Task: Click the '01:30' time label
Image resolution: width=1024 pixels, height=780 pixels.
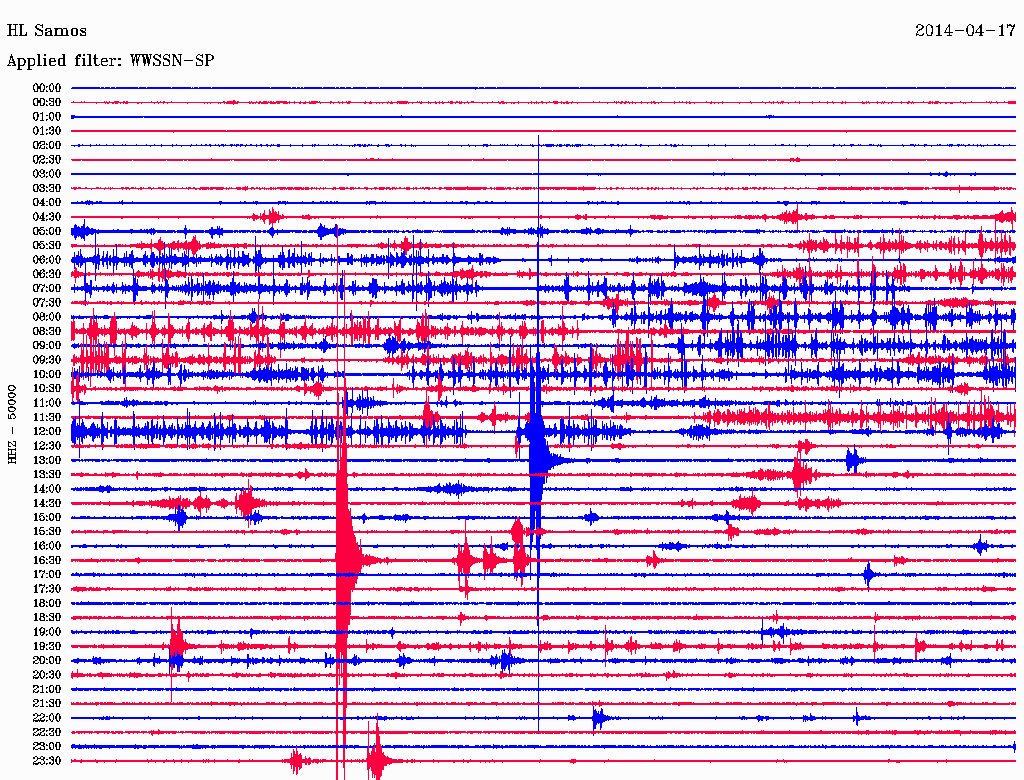Action: point(47,131)
